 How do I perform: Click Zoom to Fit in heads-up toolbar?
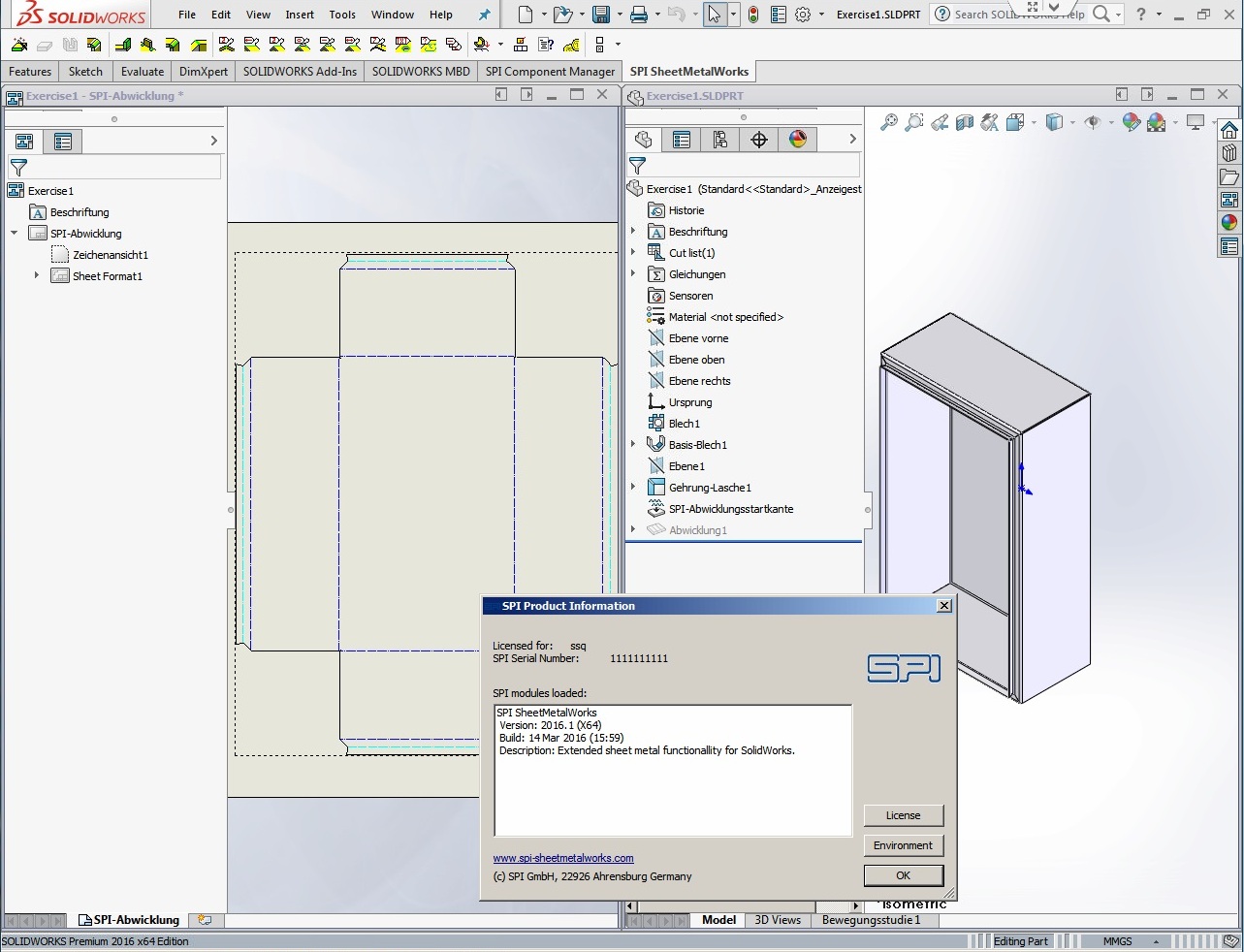[x=889, y=122]
